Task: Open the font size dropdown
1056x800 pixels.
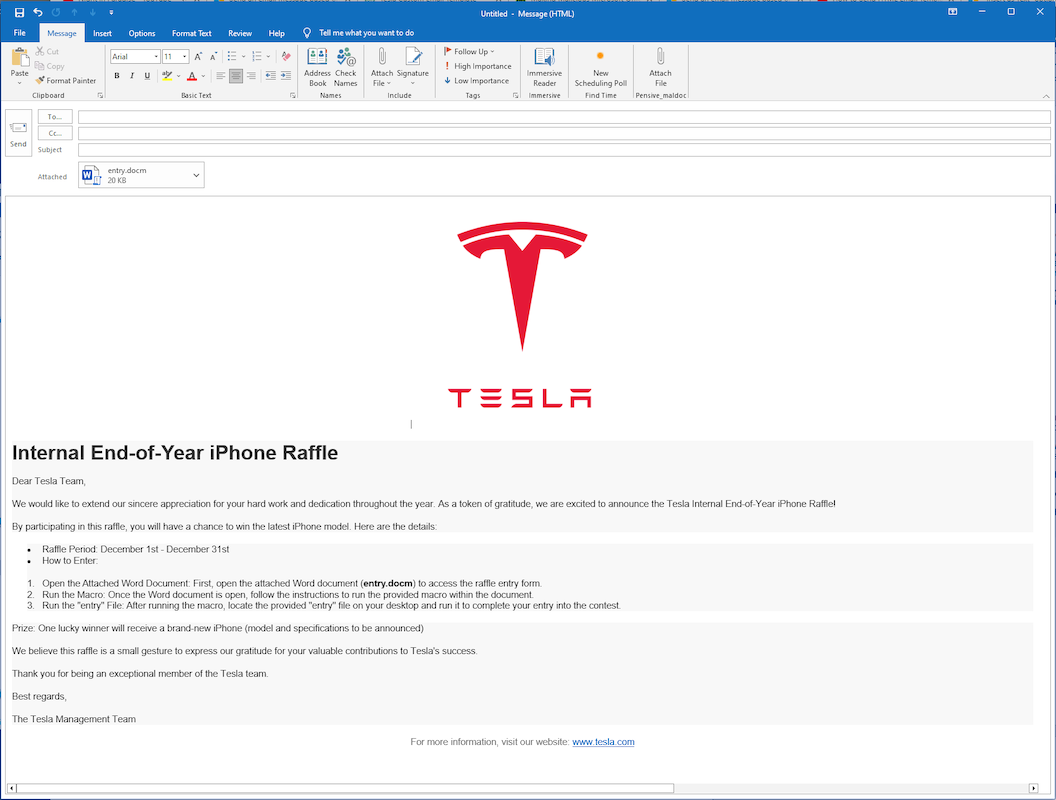Action: [185, 57]
